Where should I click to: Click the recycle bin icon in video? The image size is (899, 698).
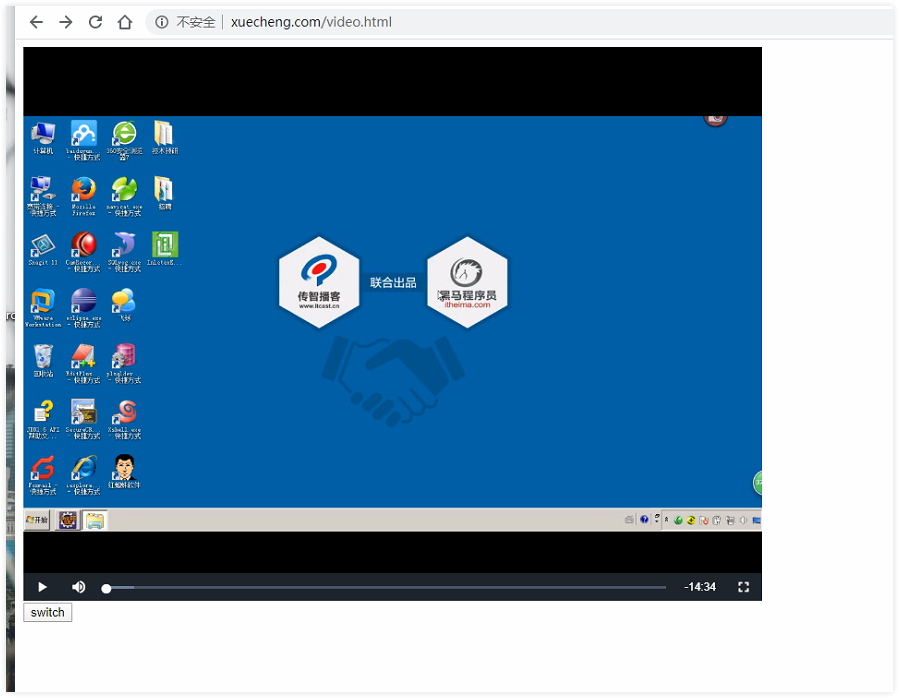pos(43,361)
